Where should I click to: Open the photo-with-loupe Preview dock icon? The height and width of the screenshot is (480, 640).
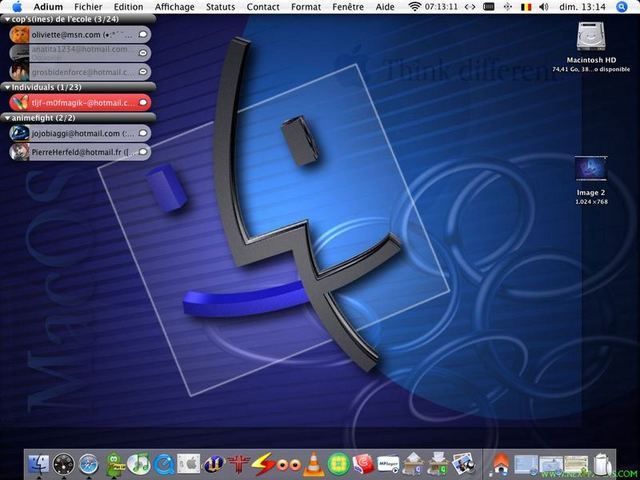pos(463,464)
